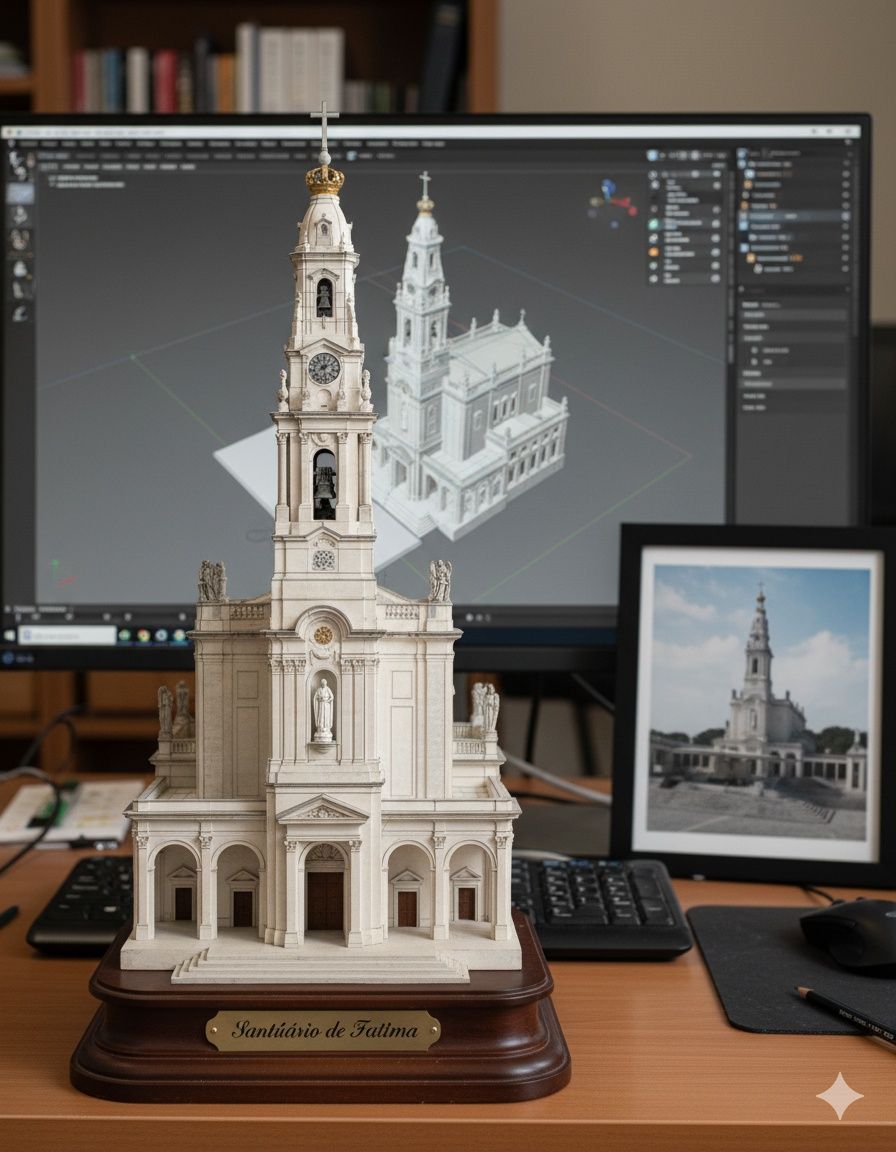
Task: Click the orange icon in the side panel list
Action: [x=654, y=252]
